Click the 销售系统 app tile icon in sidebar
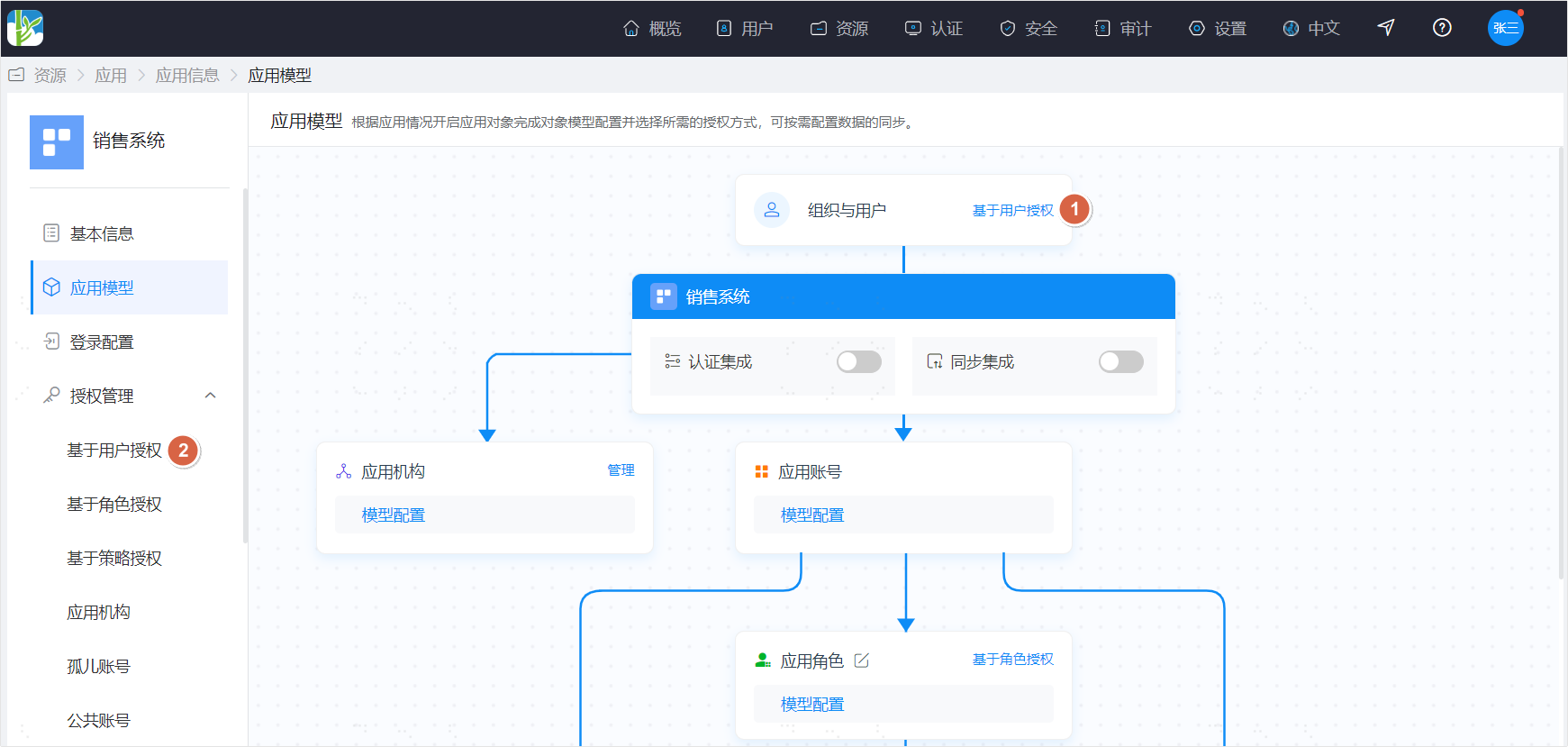 [57, 141]
